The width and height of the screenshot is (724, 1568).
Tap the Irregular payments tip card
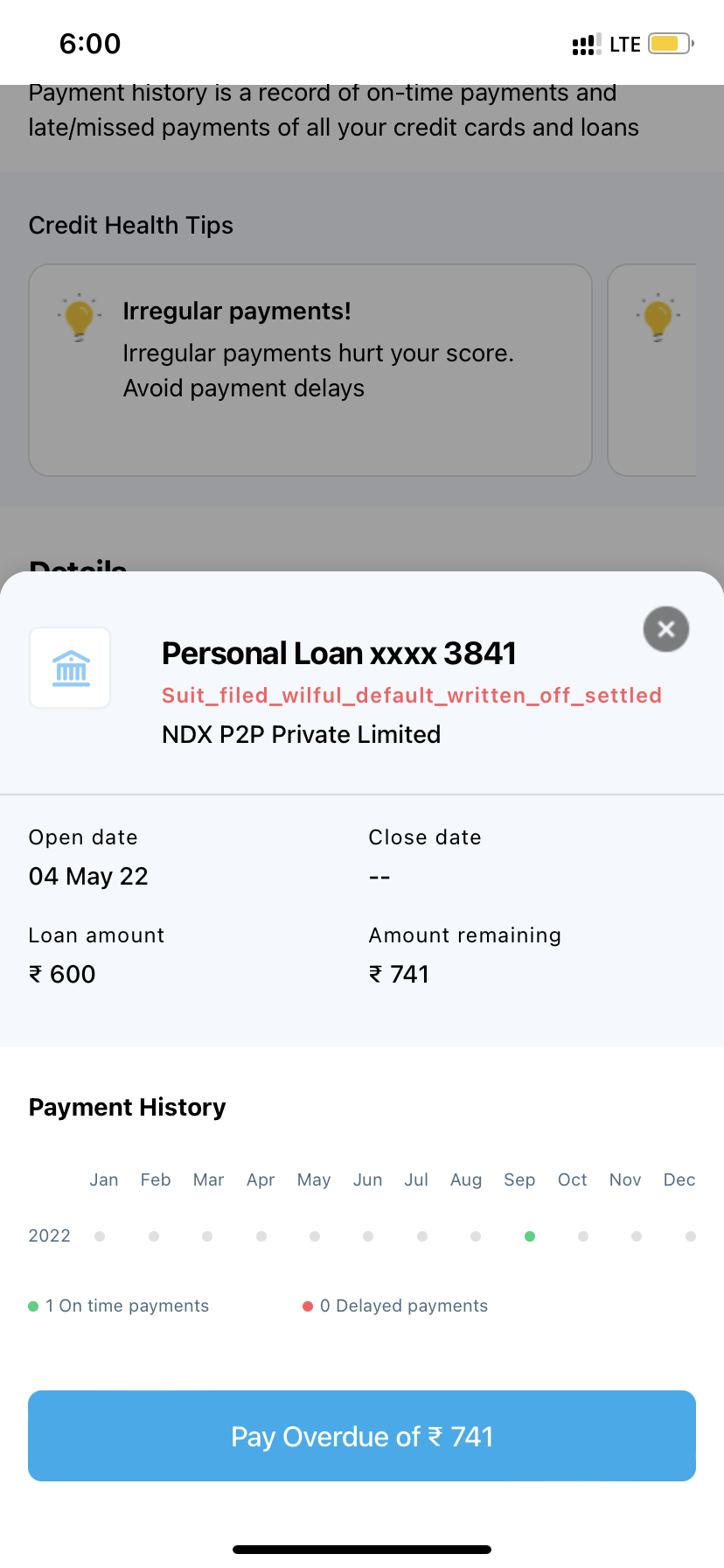310,370
